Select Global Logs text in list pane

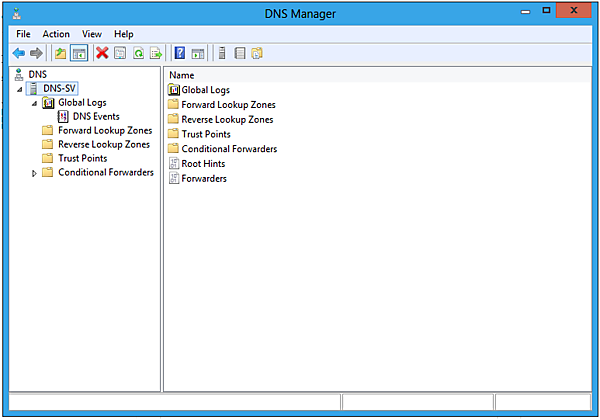click(x=205, y=90)
